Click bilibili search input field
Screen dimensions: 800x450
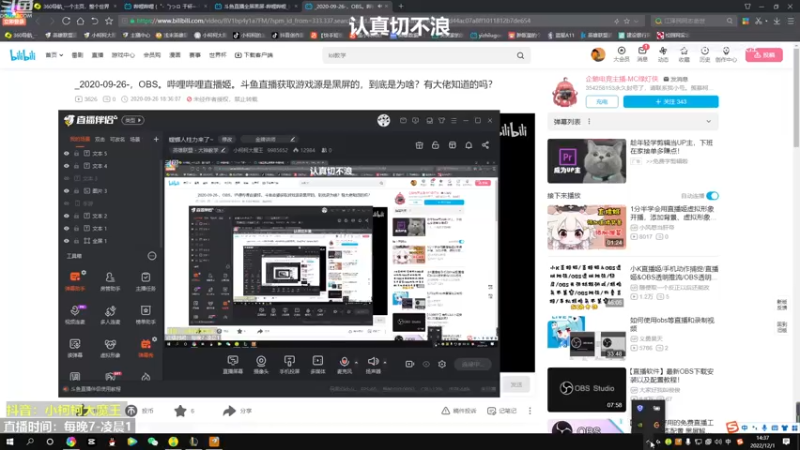pyautogui.click(x=419, y=55)
